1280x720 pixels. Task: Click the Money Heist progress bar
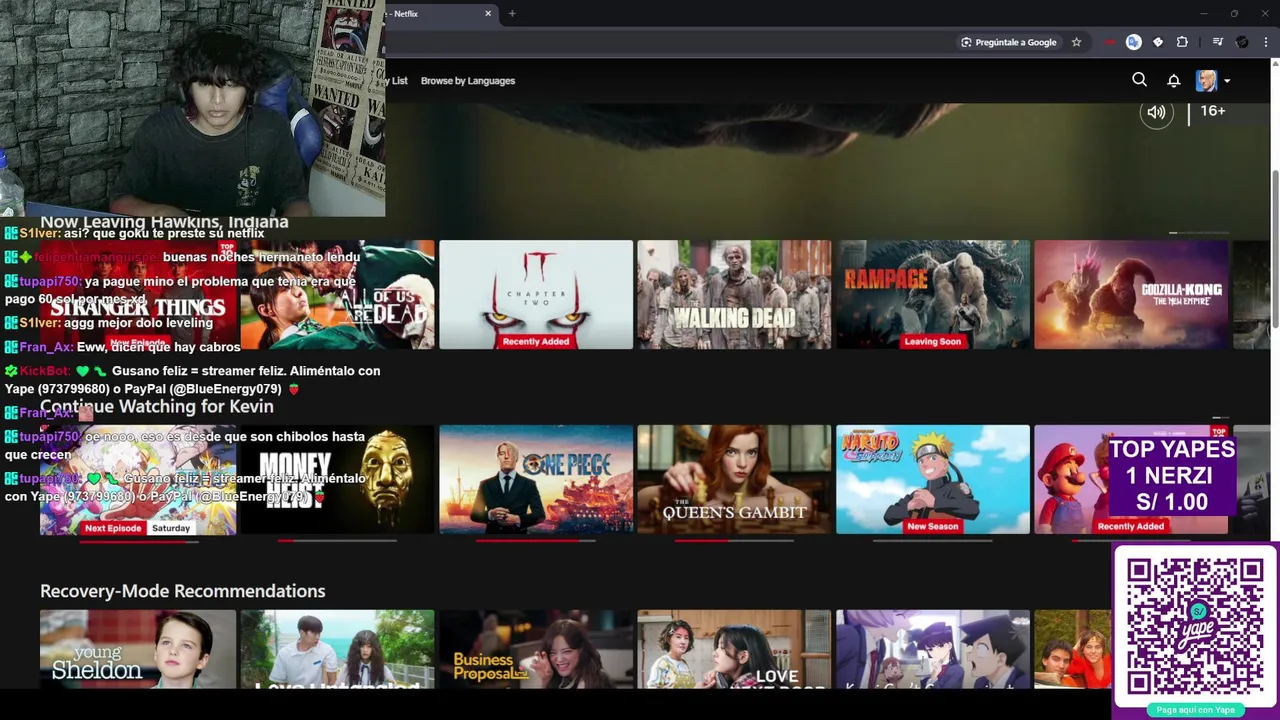coord(337,541)
